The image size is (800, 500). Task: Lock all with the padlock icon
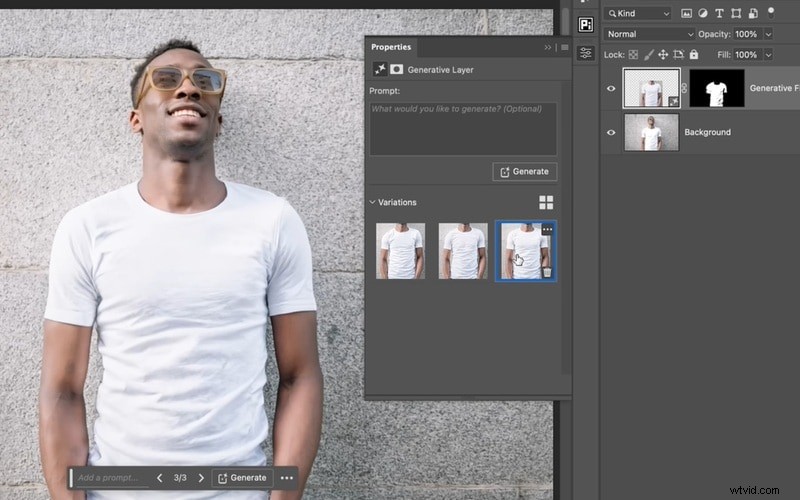tap(694, 54)
